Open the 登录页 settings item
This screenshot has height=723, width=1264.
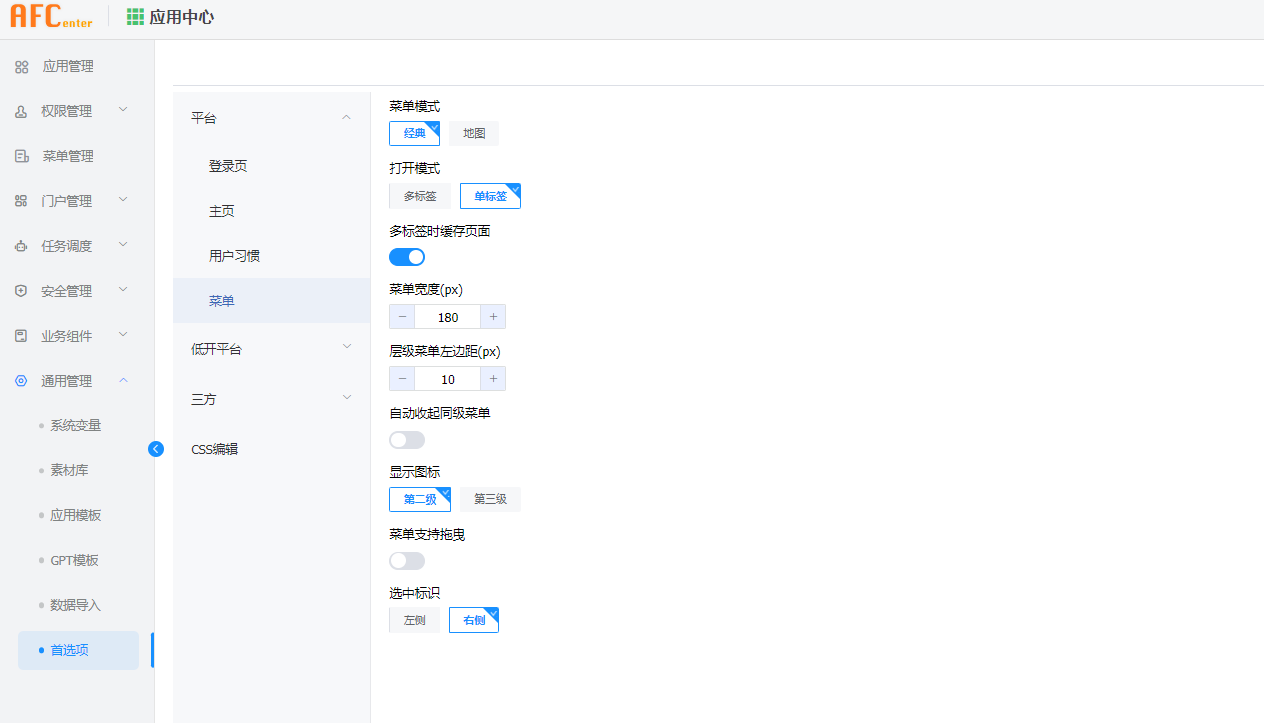[228, 166]
